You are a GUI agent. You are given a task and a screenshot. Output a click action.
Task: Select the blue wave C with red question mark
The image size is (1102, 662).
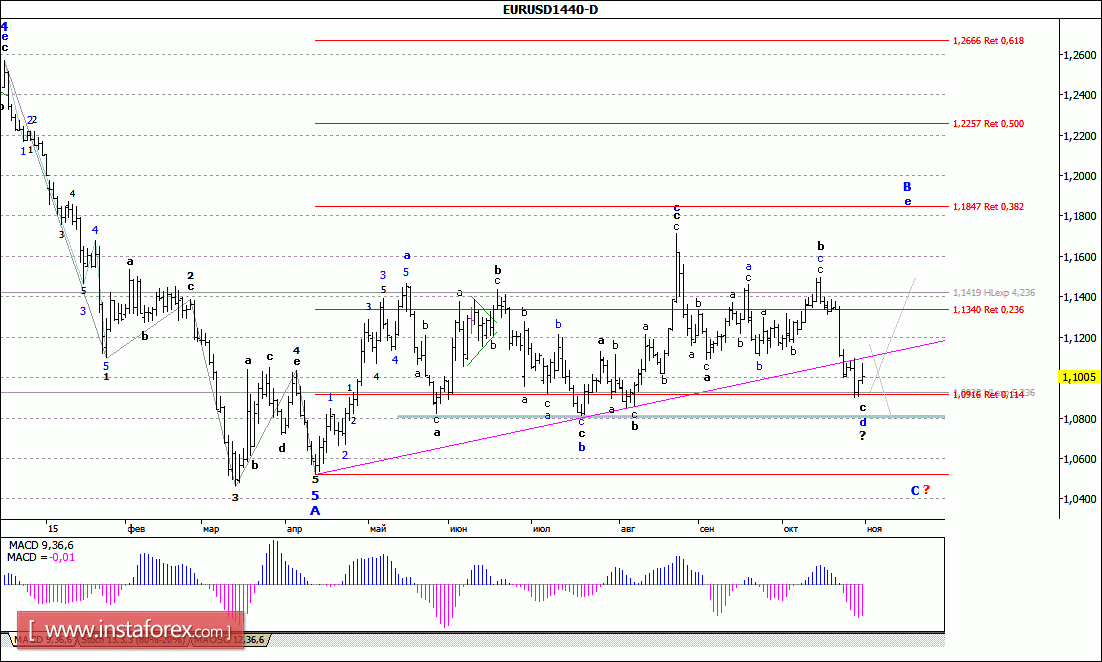coord(920,490)
